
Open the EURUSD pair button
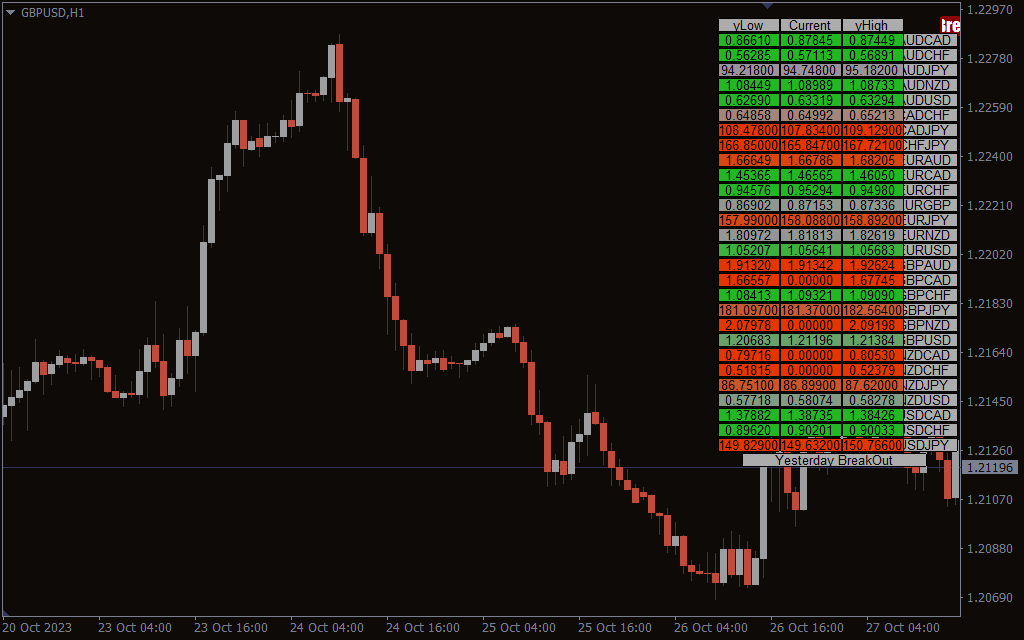click(x=931, y=250)
